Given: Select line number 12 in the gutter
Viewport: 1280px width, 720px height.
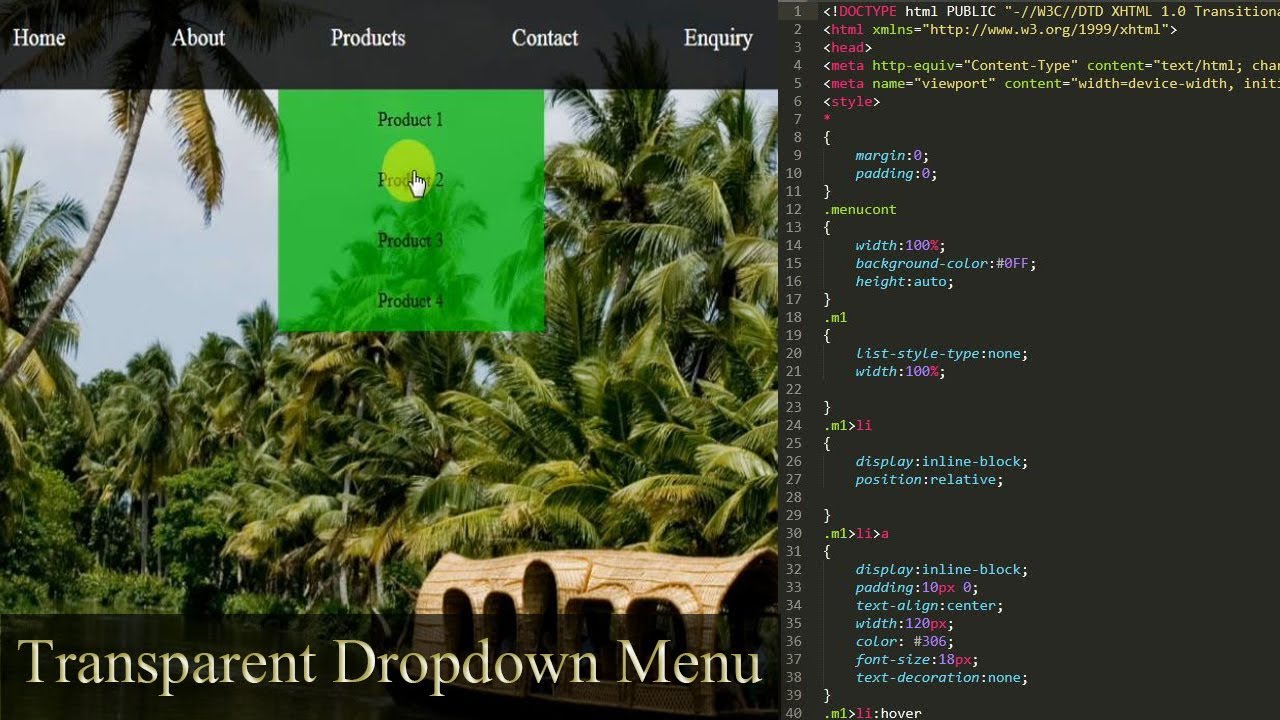Looking at the screenshot, I should click(794, 210).
